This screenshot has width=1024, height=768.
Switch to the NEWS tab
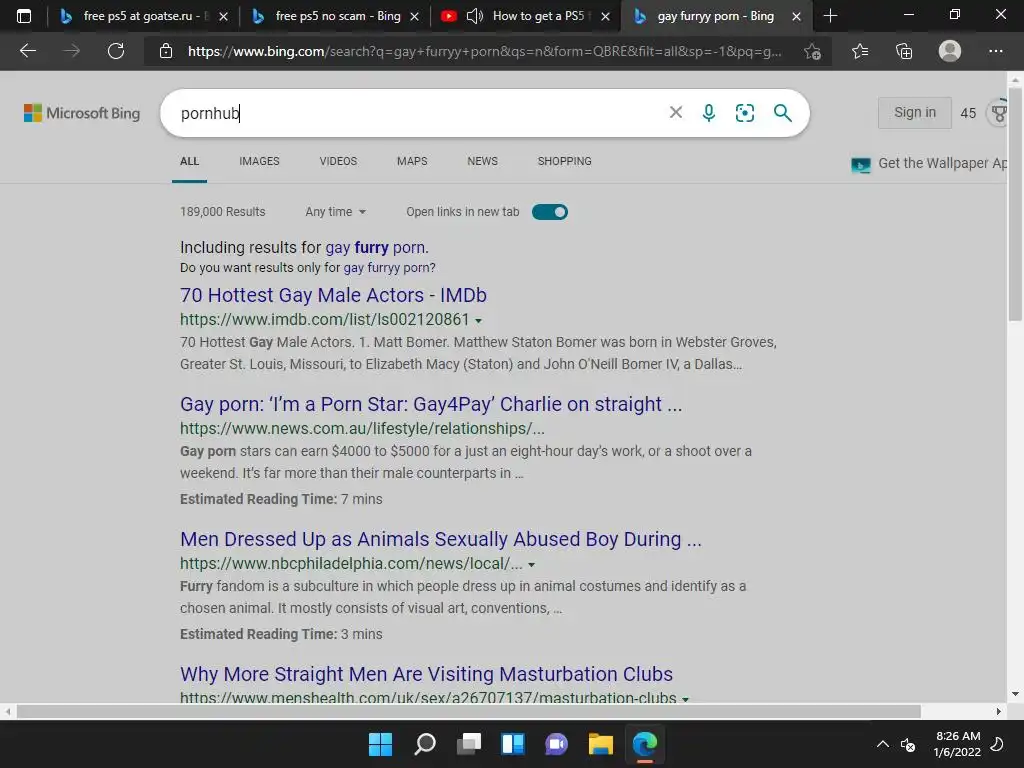[x=483, y=161]
